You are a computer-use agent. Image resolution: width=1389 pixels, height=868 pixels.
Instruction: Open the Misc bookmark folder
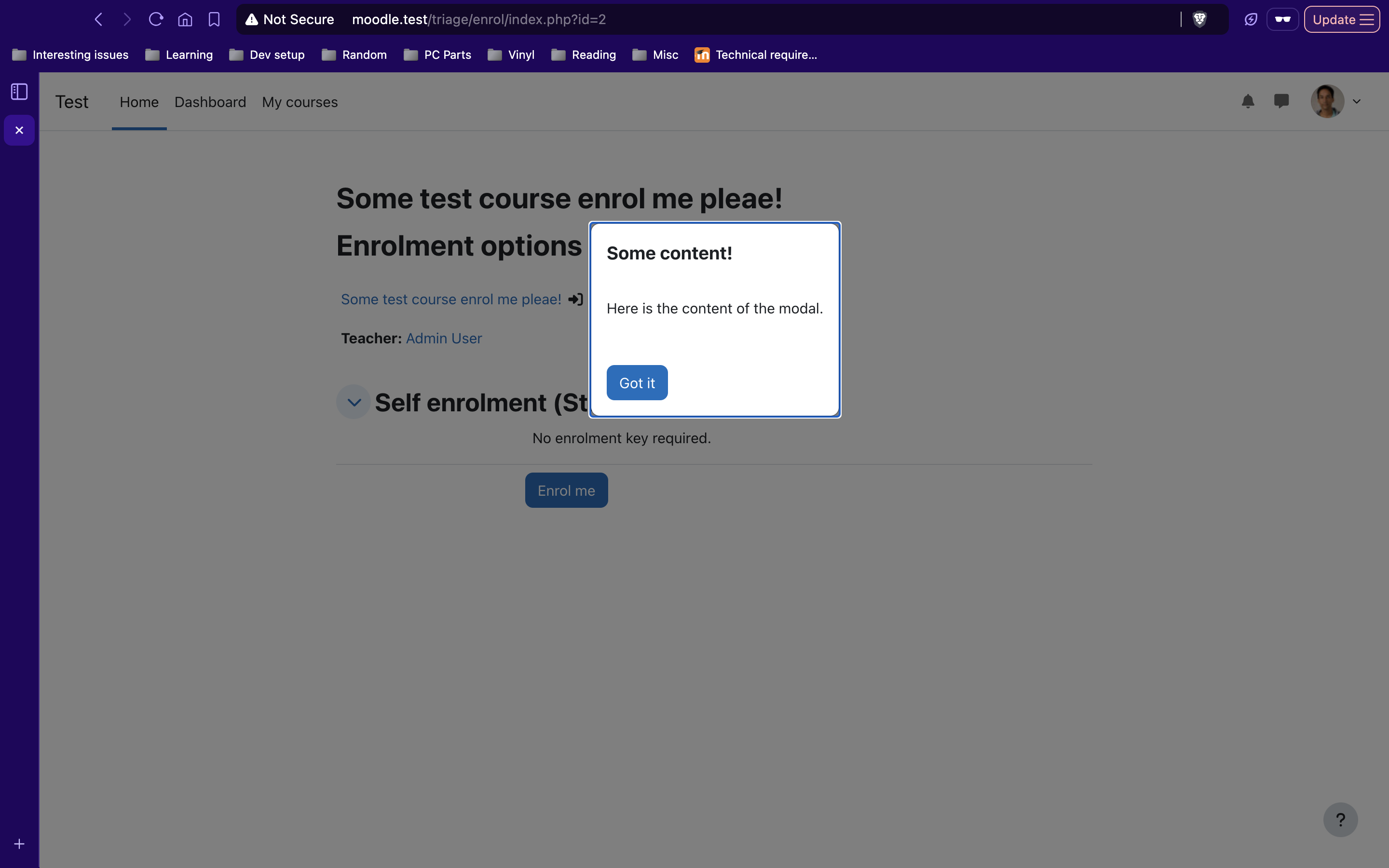point(655,54)
